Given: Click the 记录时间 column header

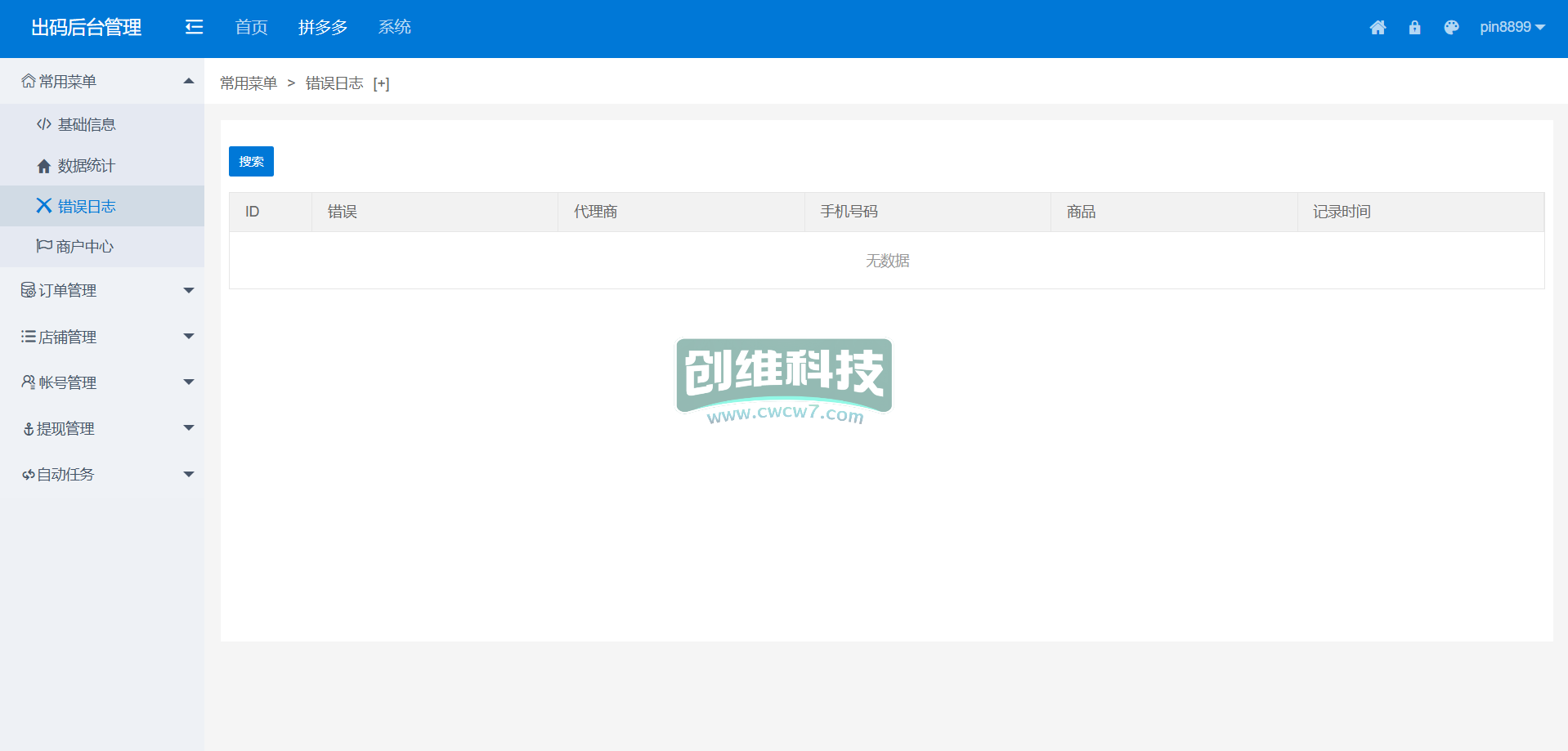Looking at the screenshot, I should tap(1342, 212).
